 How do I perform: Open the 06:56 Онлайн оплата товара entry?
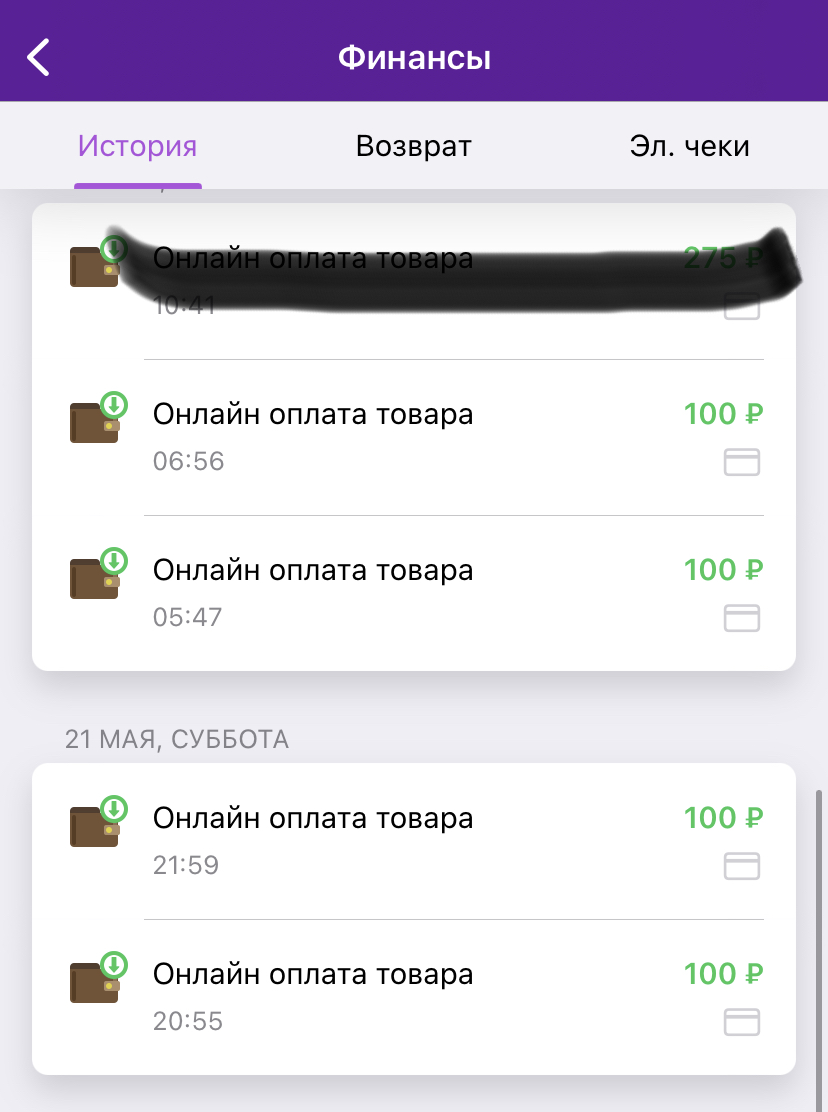click(414, 438)
